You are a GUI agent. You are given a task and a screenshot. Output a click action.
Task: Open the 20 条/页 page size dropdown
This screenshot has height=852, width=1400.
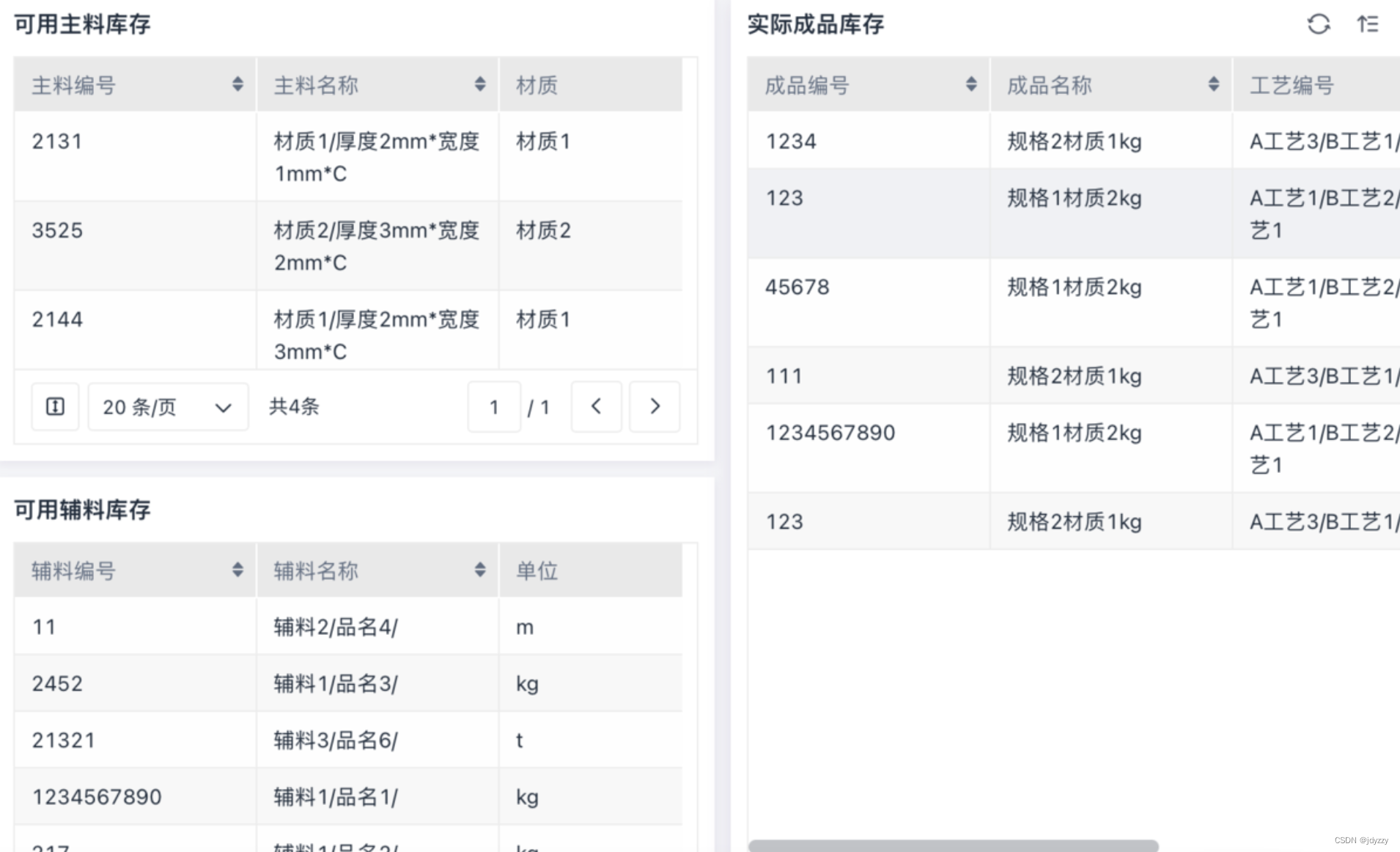tap(168, 406)
